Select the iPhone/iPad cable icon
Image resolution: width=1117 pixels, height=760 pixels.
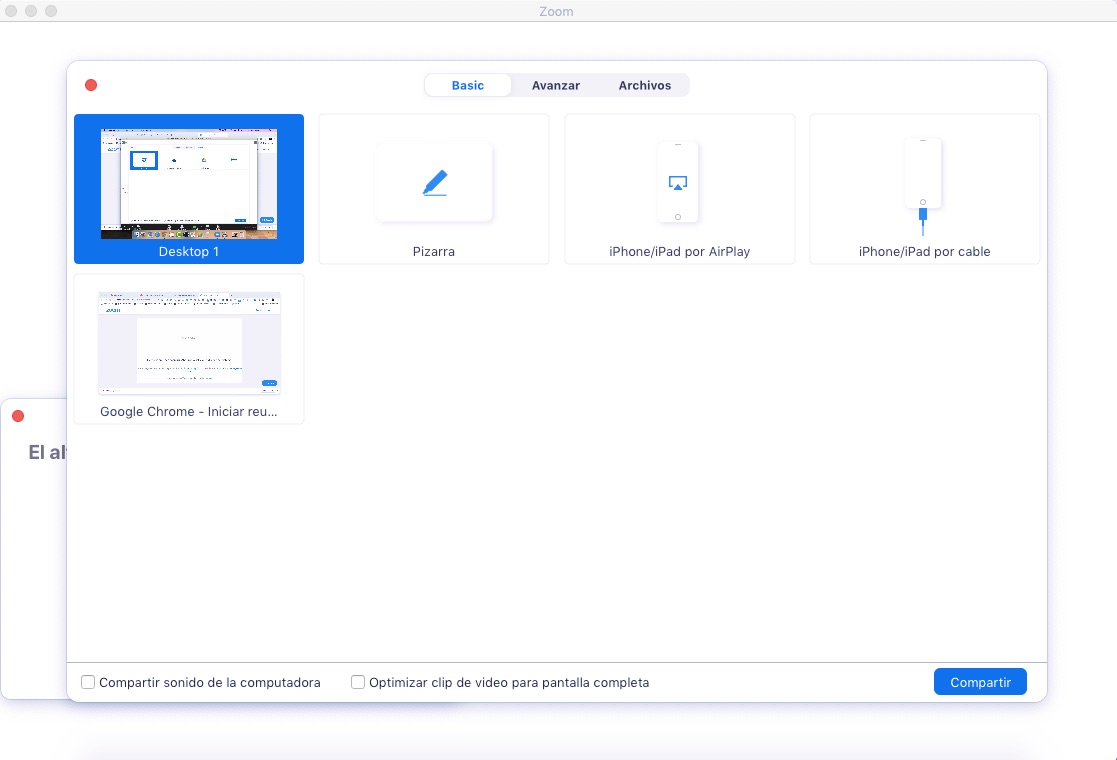point(923,187)
